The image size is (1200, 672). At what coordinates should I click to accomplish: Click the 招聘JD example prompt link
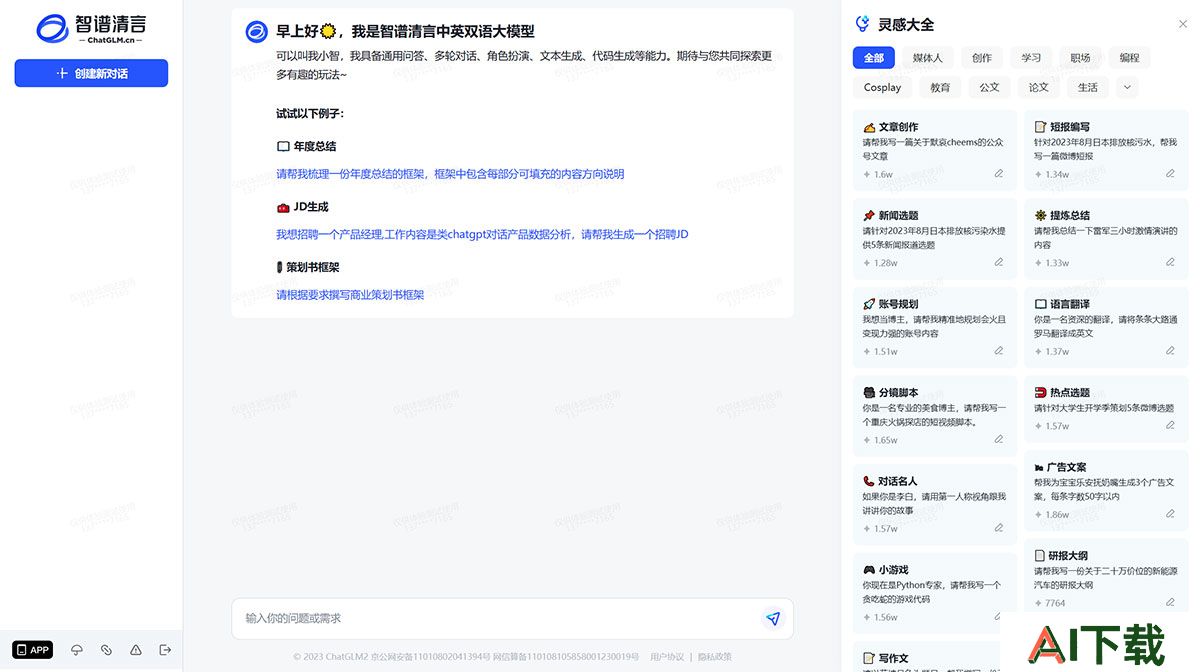point(482,234)
